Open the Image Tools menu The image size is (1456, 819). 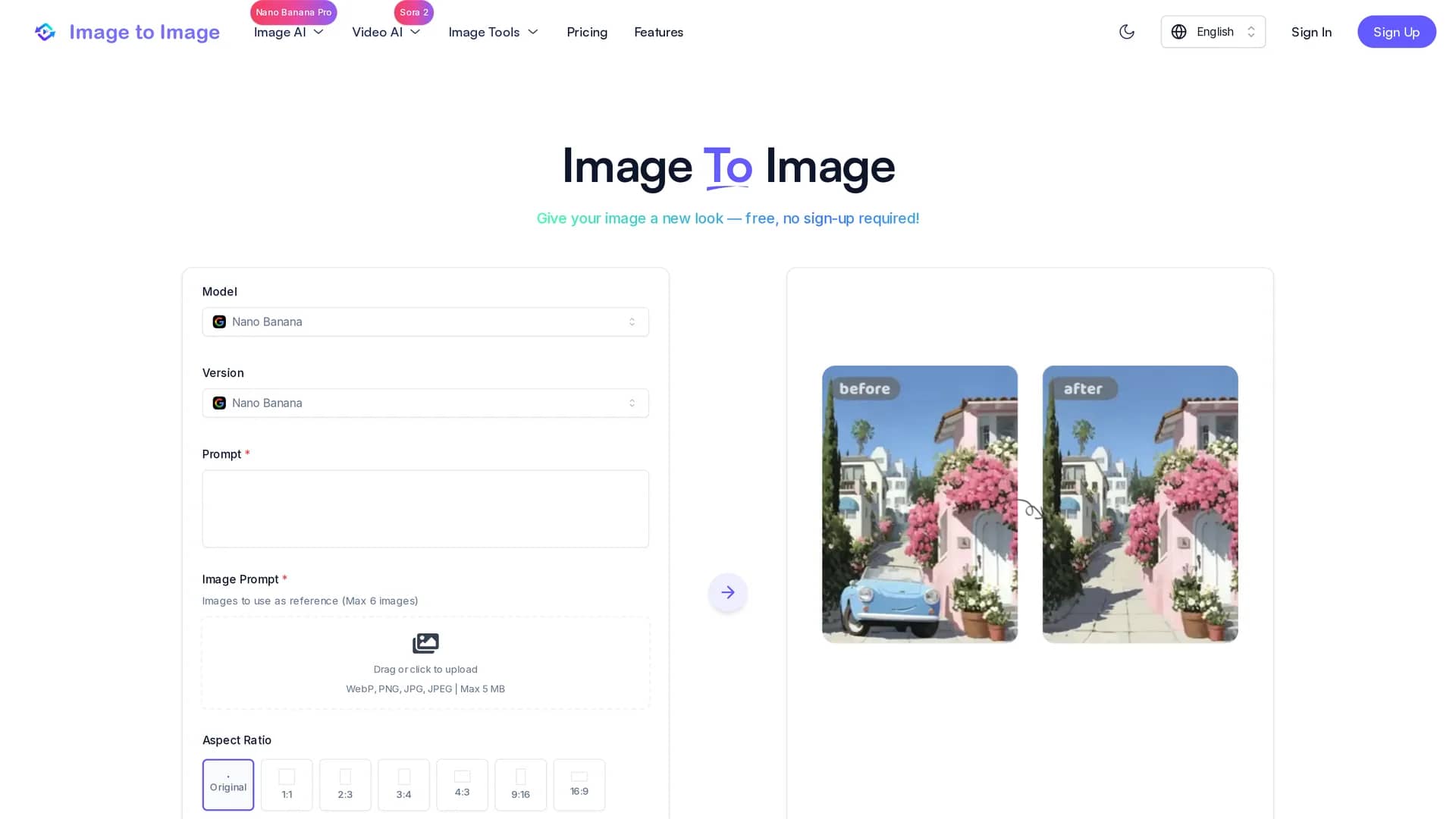point(493,32)
